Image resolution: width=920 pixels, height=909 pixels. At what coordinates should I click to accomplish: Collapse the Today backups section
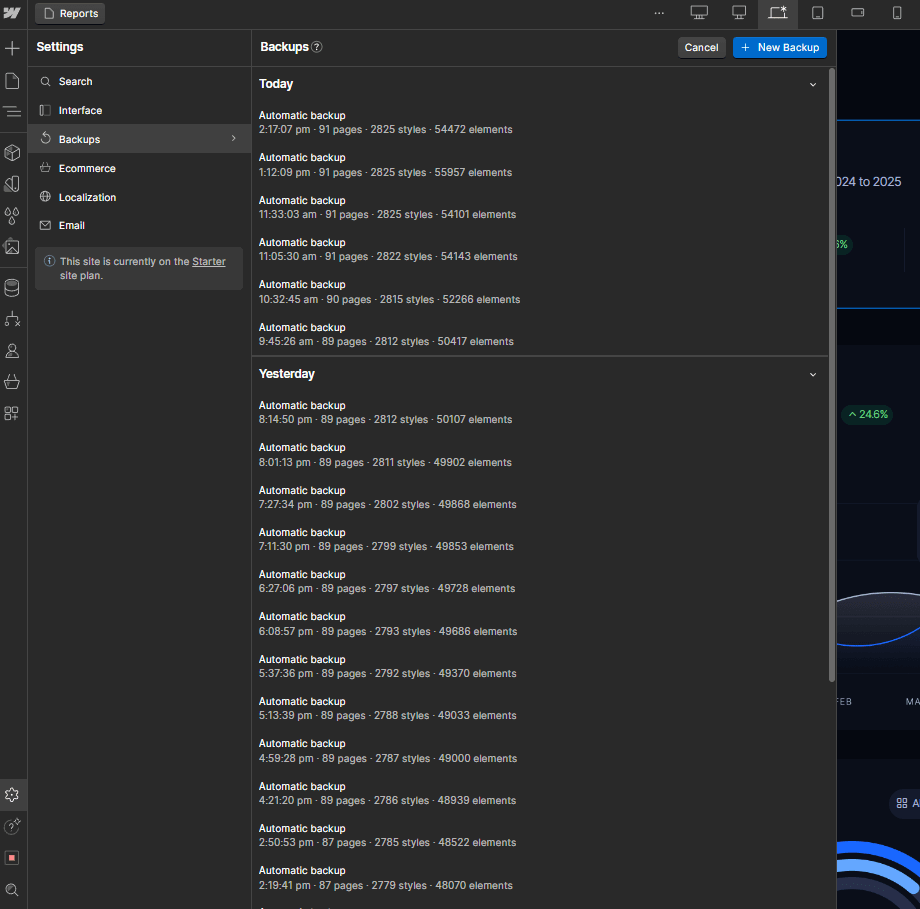(x=813, y=84)
